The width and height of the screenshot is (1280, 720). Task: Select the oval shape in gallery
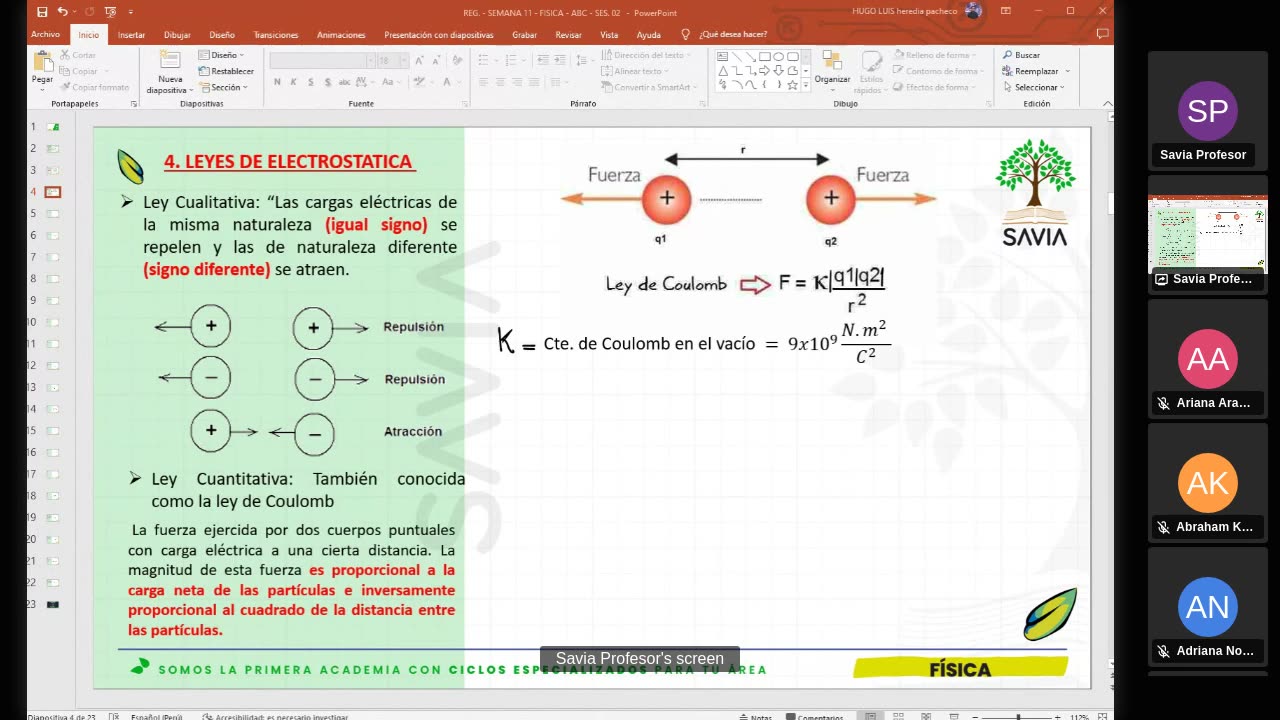click(778, 57)
